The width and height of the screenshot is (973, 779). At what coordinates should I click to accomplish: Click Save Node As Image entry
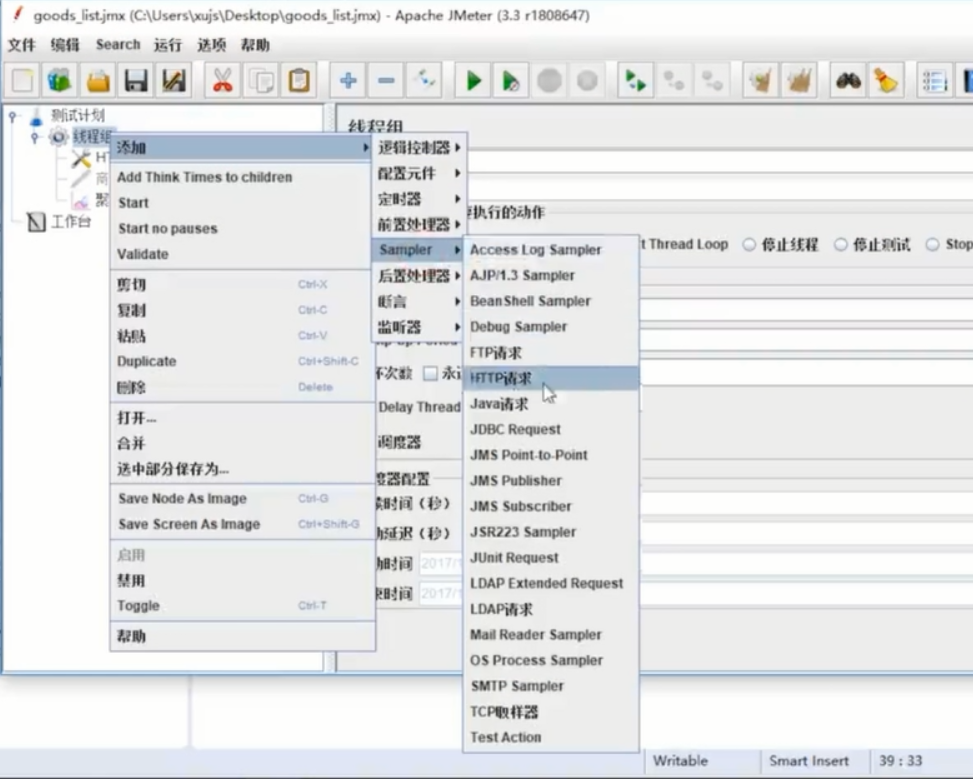[182, 498]
